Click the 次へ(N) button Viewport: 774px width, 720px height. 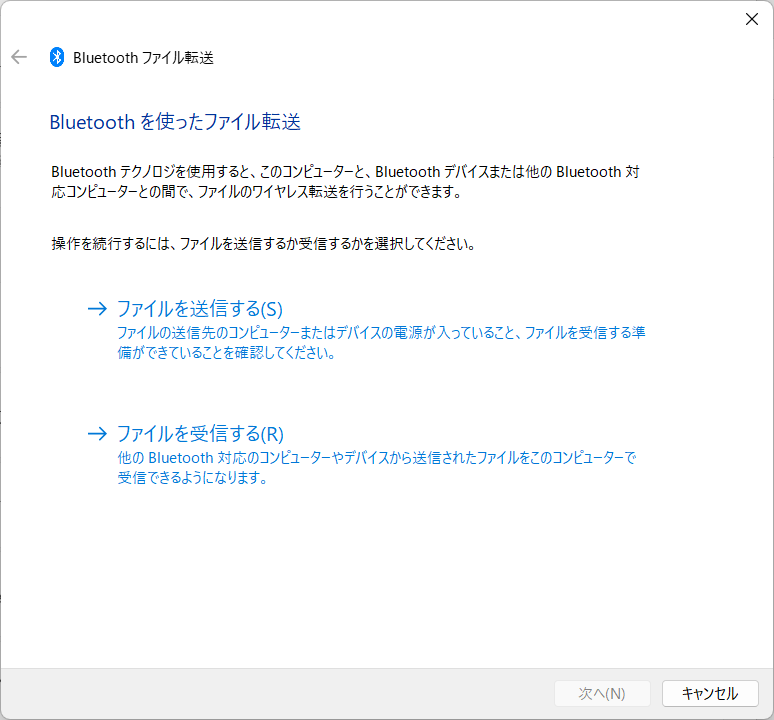(602, 693)
